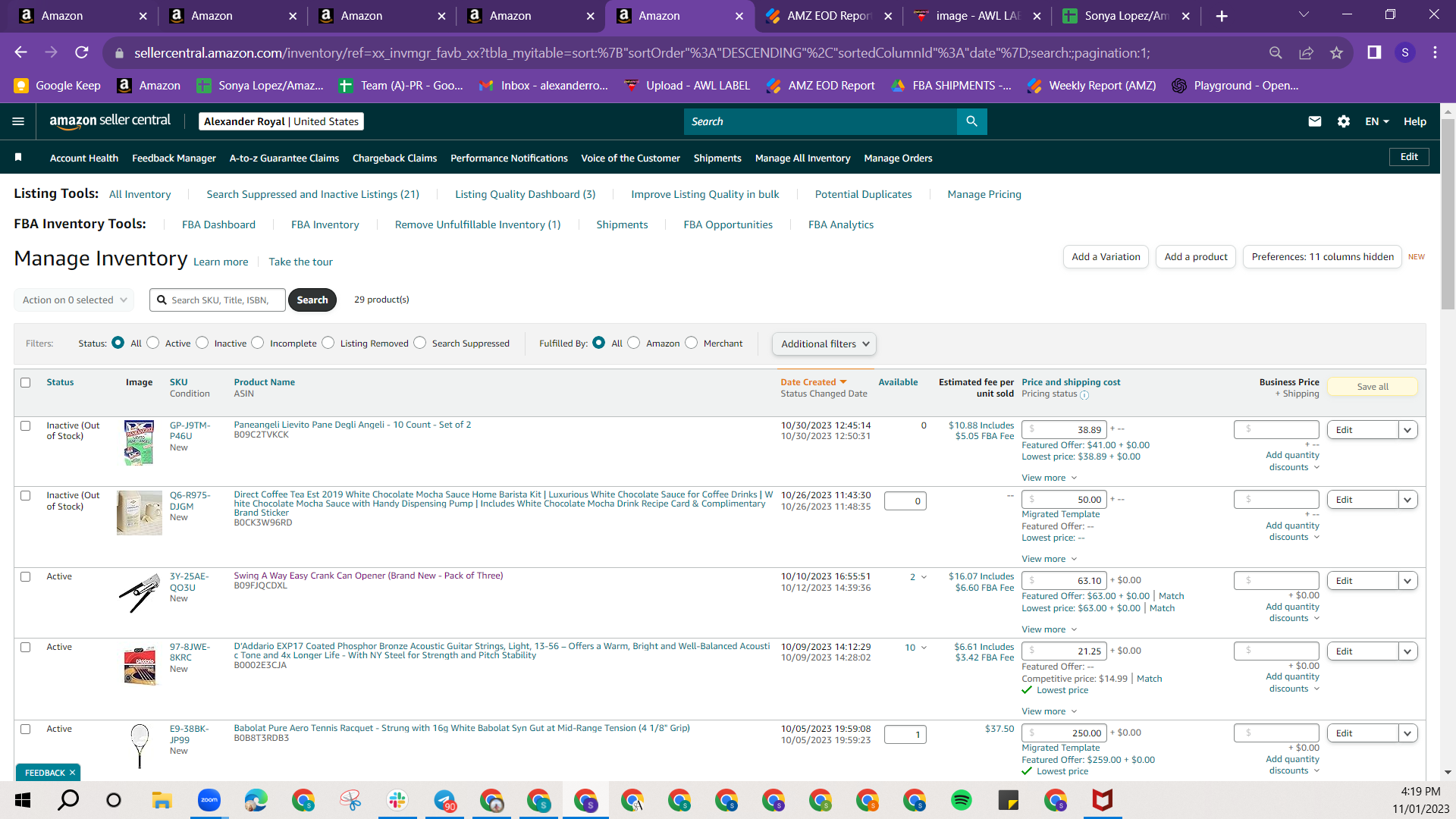
Task: Open Edit dropdown arrow for Paneangeli row
Action: coord(1407,430)
